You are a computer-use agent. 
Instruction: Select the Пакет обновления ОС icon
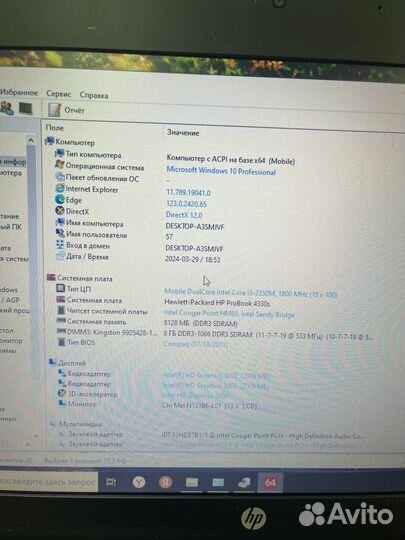60,177
